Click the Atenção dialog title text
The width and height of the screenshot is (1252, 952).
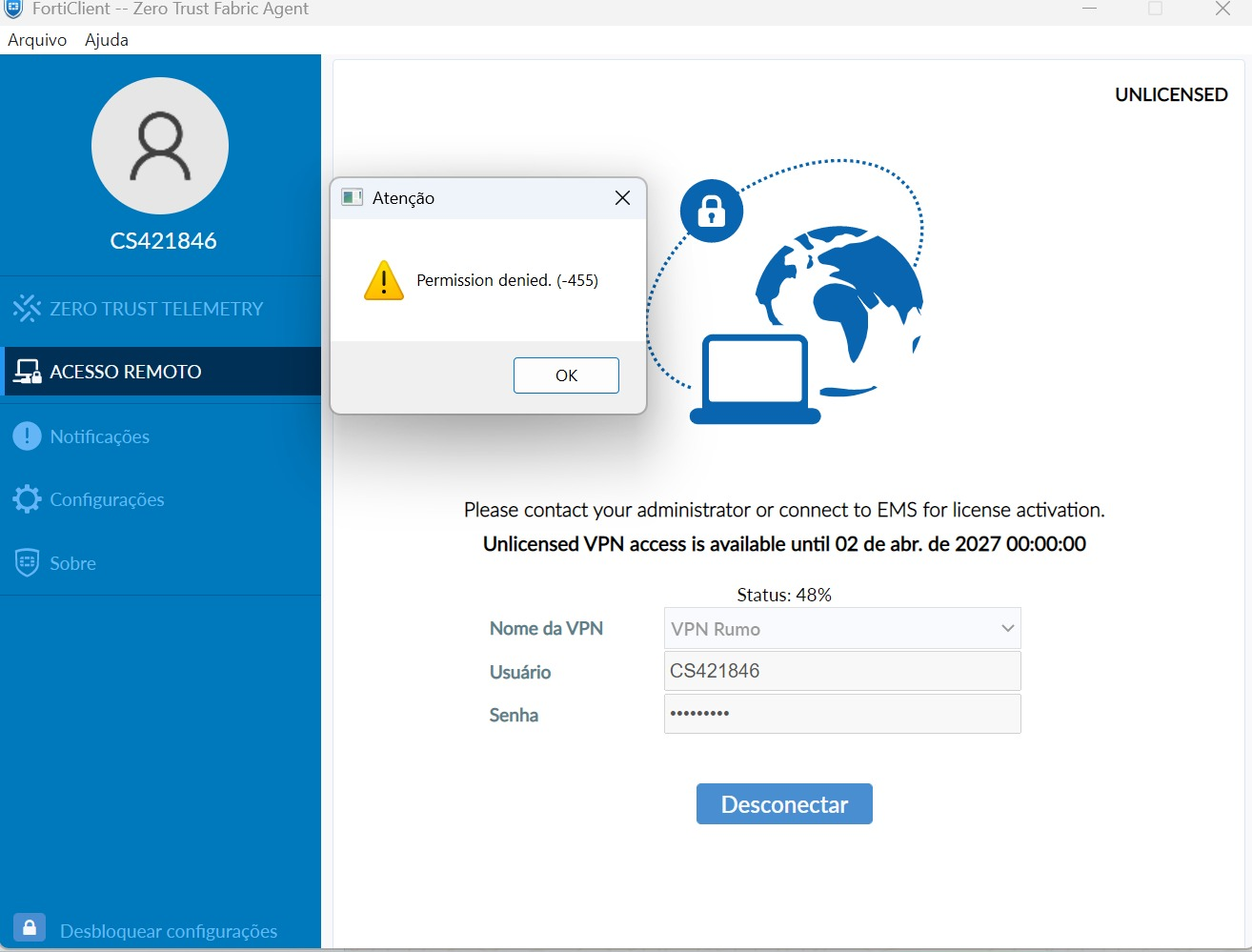[x=403, y=198]
